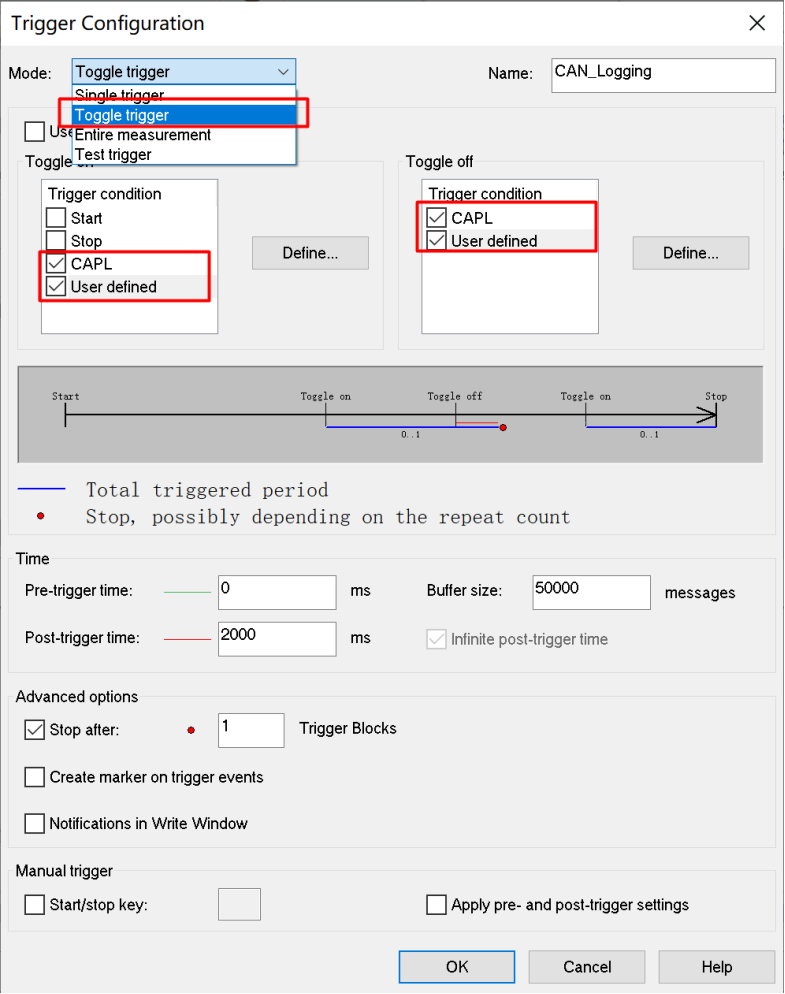Click Define button for Toggle off
Image resolution: width=785 pixels, height=994 pixels.
[691, 253]
